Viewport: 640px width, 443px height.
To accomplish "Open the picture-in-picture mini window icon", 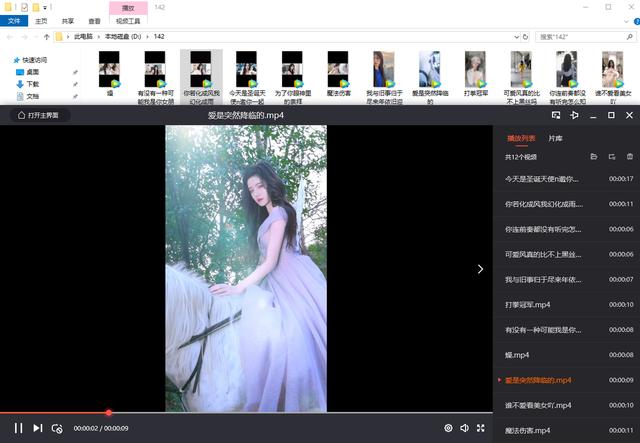I will pos(556,116).
